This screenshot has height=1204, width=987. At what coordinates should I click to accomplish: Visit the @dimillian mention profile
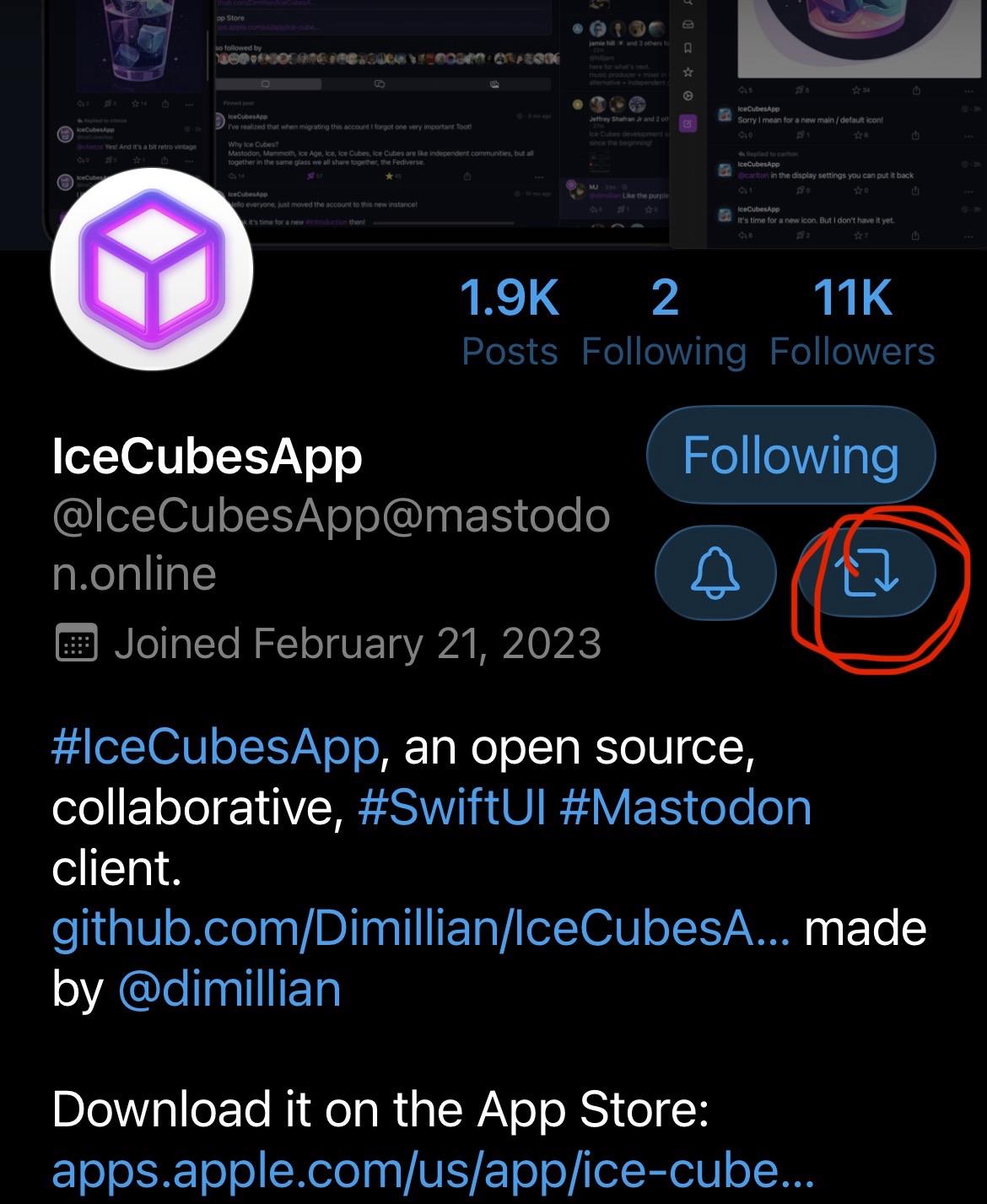coord(229,989)
